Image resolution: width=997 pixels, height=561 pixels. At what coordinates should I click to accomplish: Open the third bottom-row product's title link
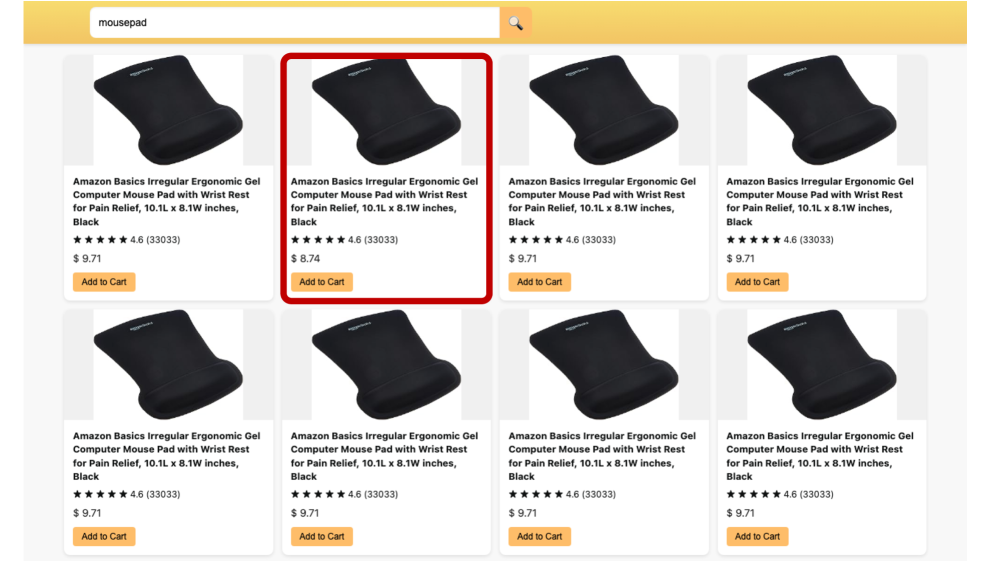point(602,456)
